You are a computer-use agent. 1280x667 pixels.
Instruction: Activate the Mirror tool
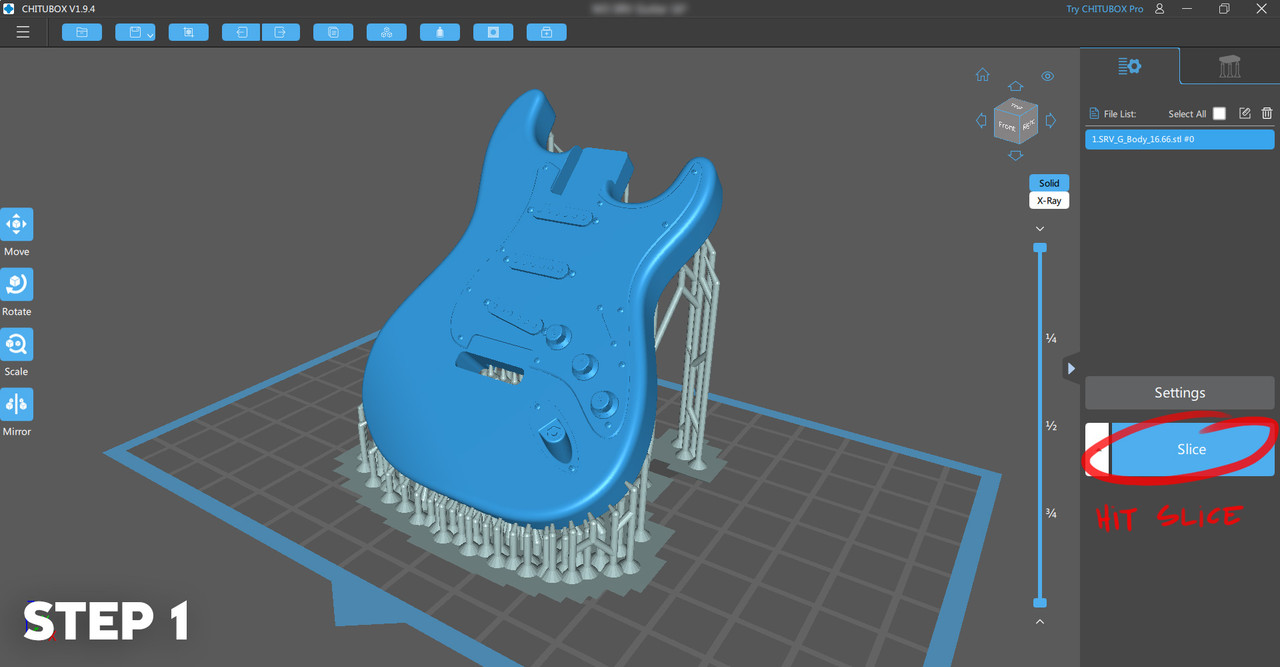pos(17,405)
